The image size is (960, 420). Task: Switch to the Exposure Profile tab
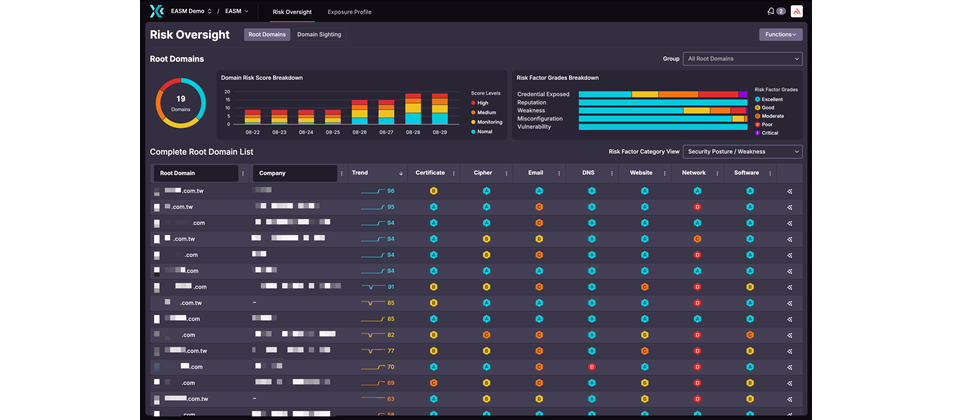tap(349, 12)
